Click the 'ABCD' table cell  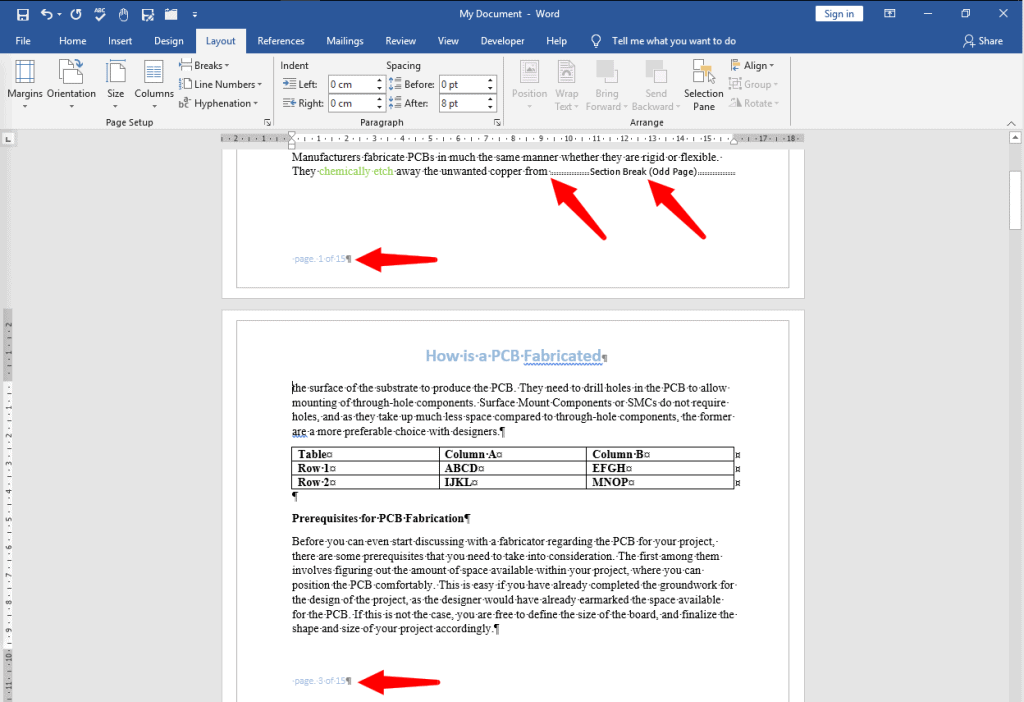[x=513, y=468]
